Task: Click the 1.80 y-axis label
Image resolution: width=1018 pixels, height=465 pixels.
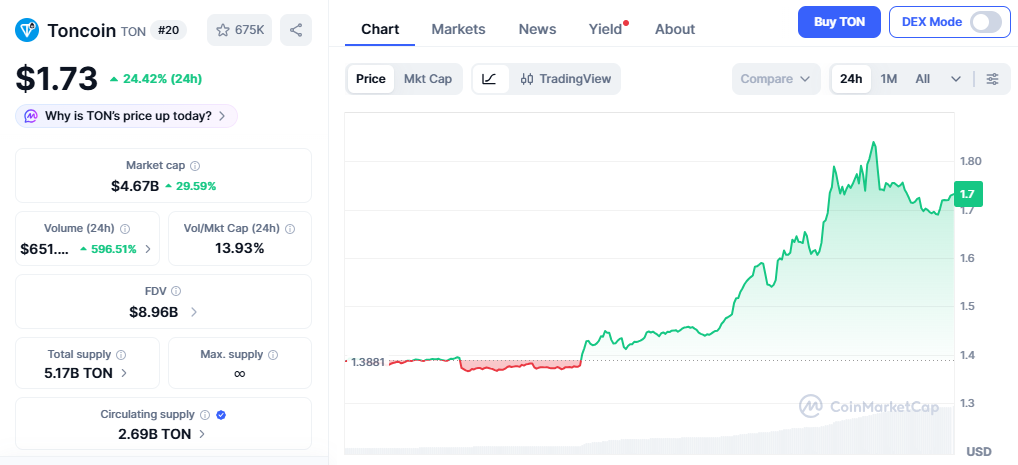Action: pos(973,161)
